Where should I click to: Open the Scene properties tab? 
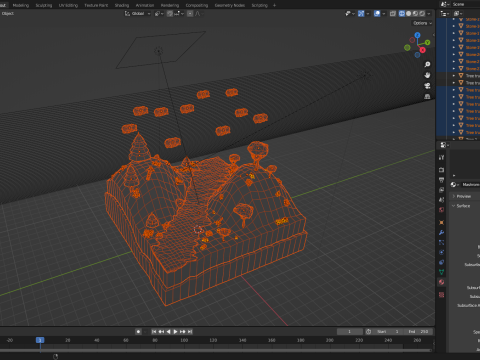tap(441, 200)
